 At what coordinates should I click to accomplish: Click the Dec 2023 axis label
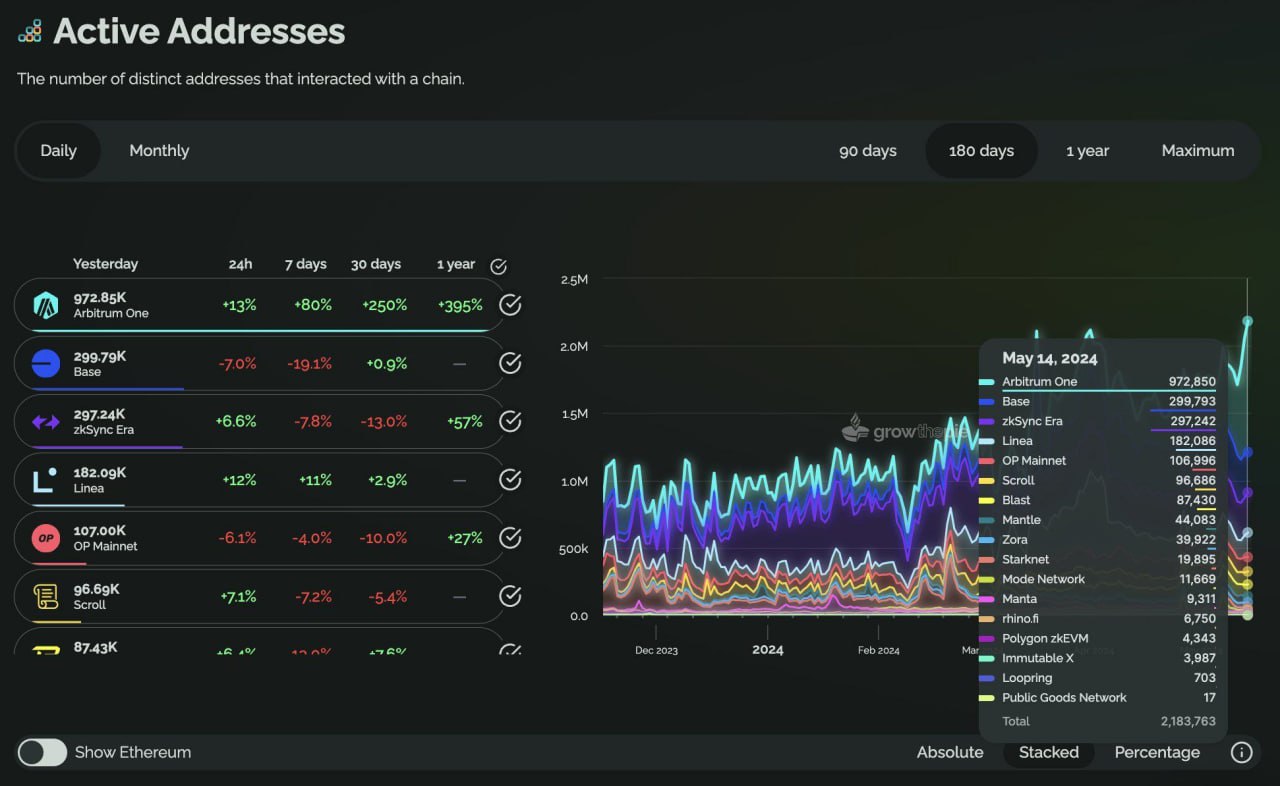click(656, 651)
